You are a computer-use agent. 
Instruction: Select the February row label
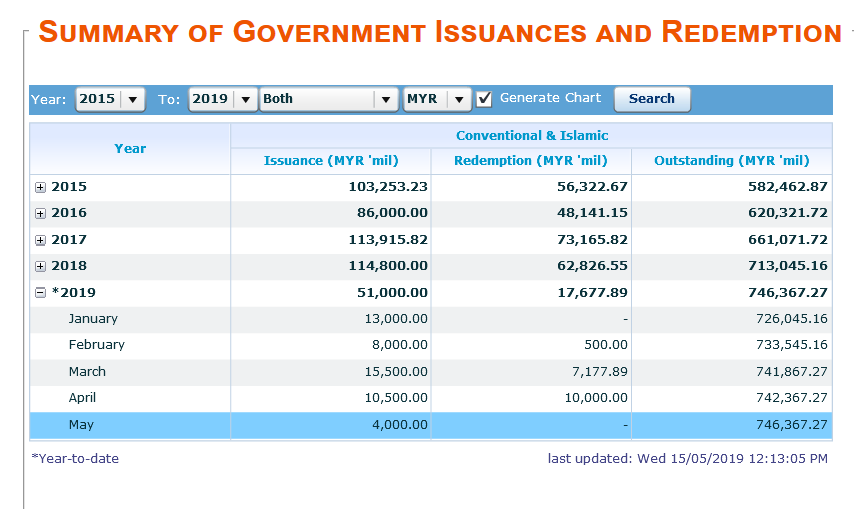point(96,345)
